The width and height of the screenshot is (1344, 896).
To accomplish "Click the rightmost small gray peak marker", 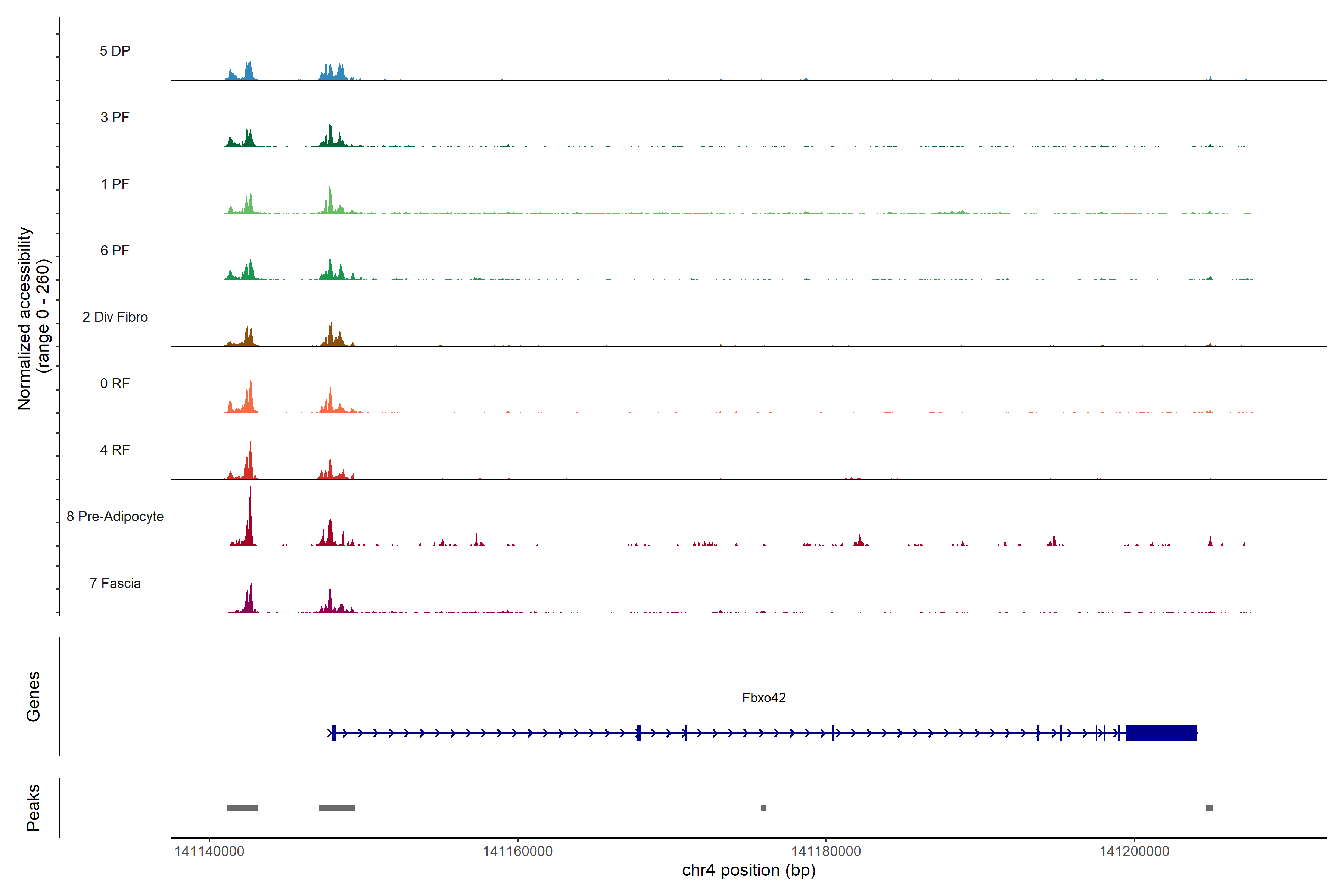I will (1209, 808).
